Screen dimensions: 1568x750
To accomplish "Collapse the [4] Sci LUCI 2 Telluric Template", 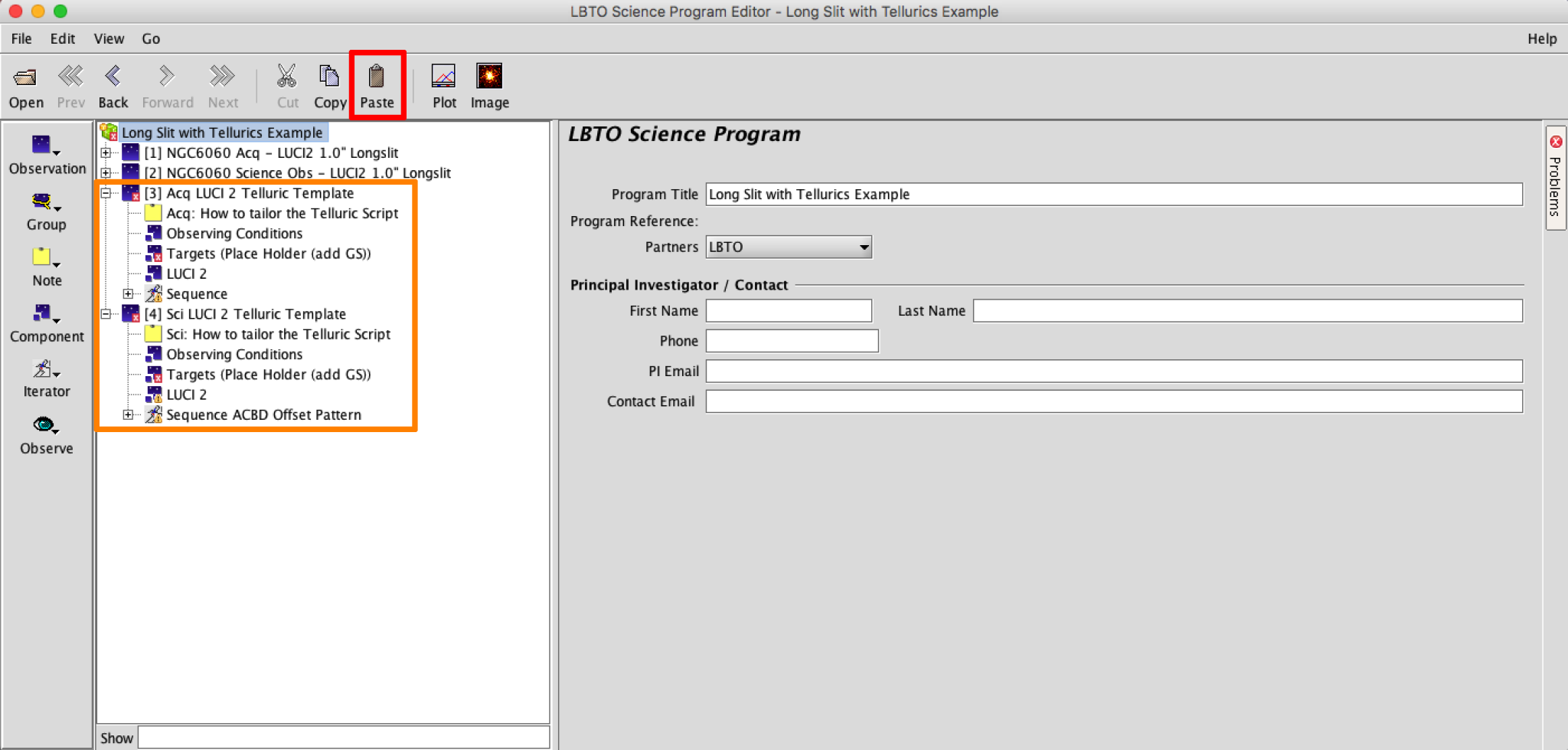I will [106, 314].
